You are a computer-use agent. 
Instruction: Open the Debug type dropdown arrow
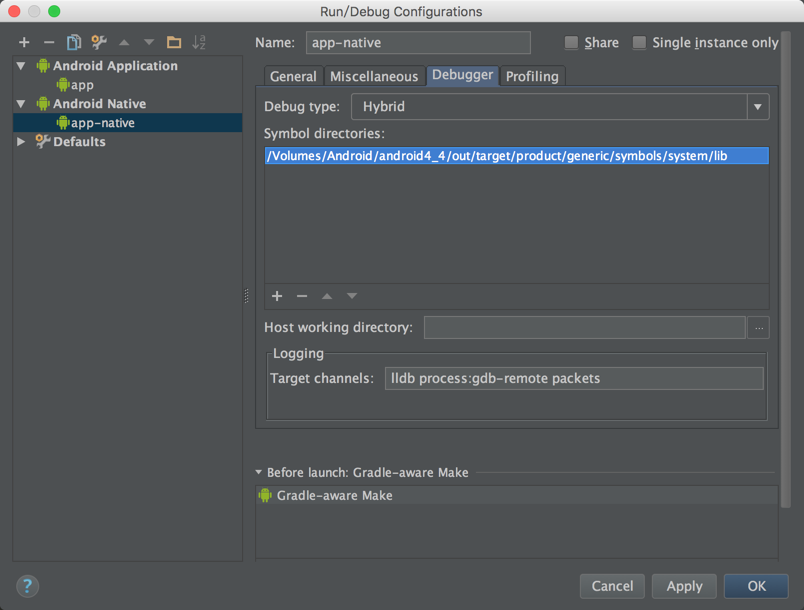tap(758, 107)
